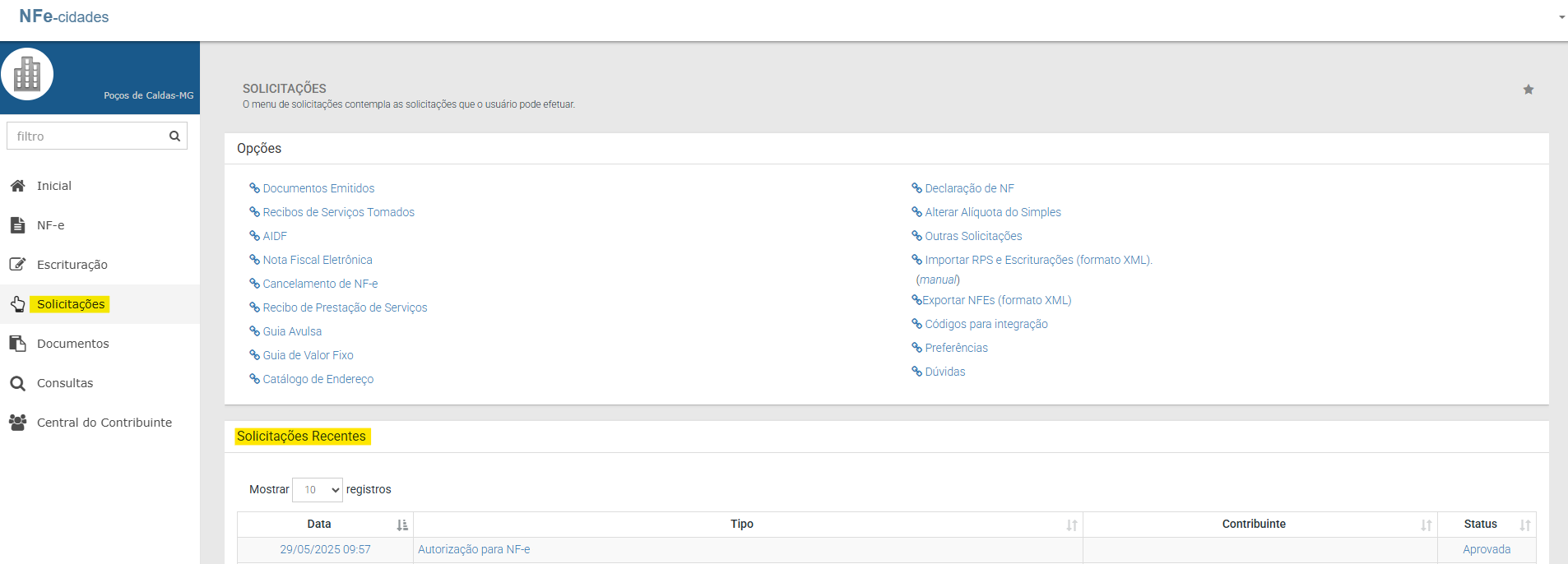Image resolution: width=1568 pixels, height=564 pixels.
Task: Click the magnifier icon beside Consultas
Action: tap(17, 383)
